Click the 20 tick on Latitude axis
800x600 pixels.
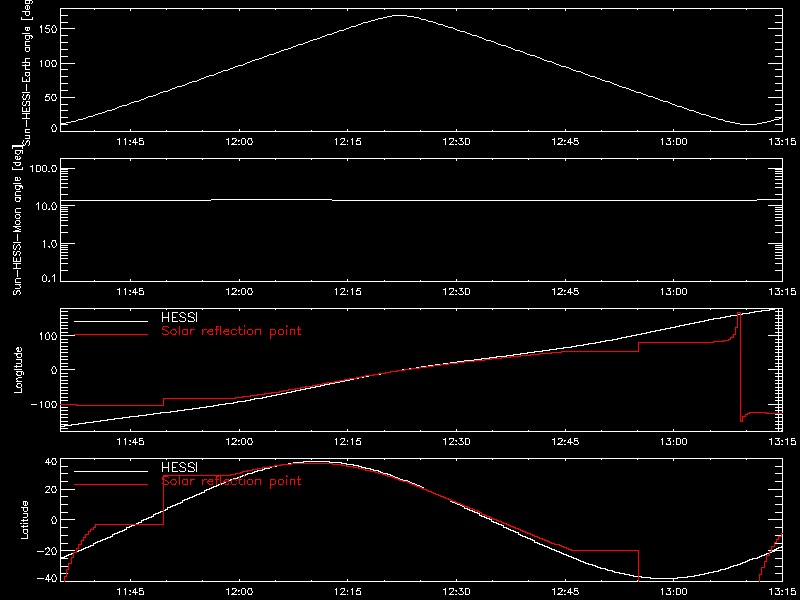[50, 489]
